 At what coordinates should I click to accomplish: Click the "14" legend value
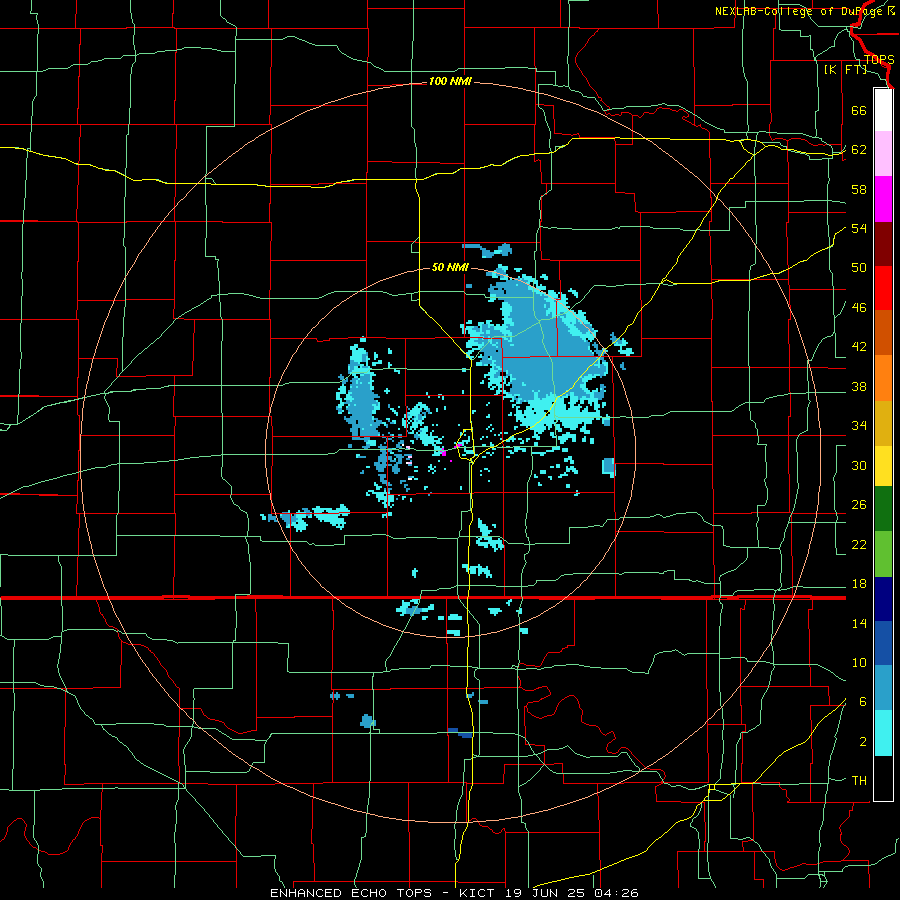point(859,624)
